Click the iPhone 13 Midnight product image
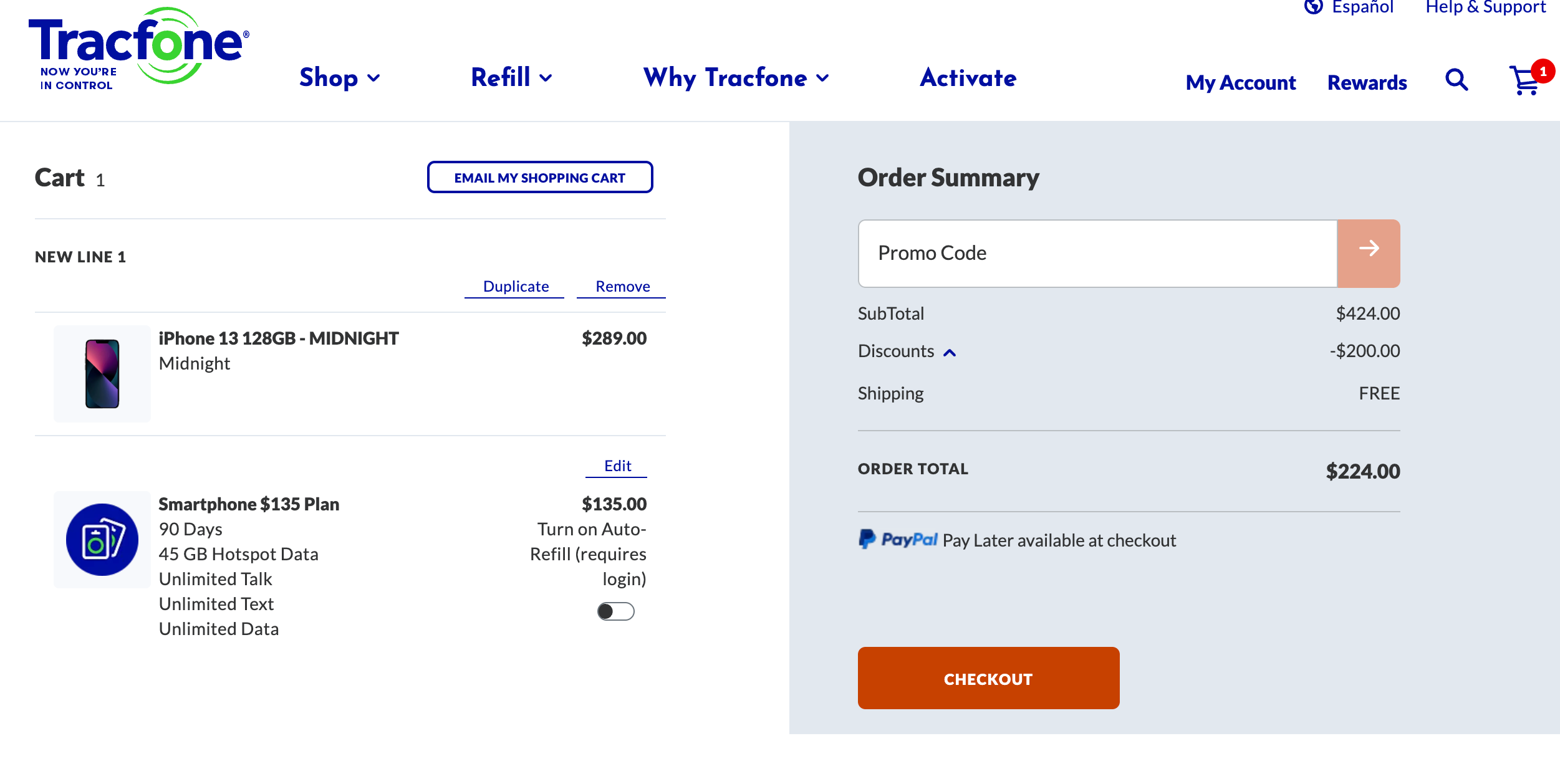This screenshot has height=784, width=1560. tap(102, 374)
